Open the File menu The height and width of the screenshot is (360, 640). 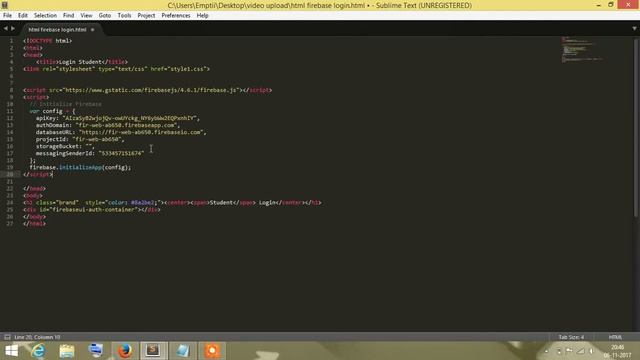(x=7, y=16)
